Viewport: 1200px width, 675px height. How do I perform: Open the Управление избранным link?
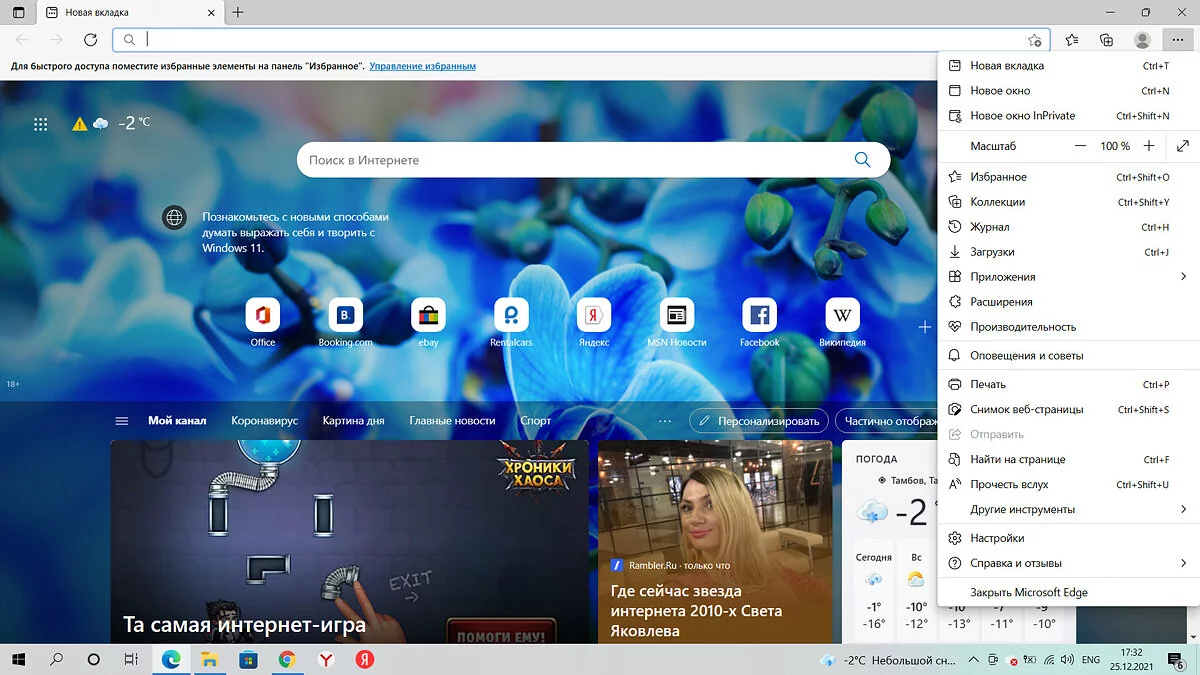coord(422,66)
